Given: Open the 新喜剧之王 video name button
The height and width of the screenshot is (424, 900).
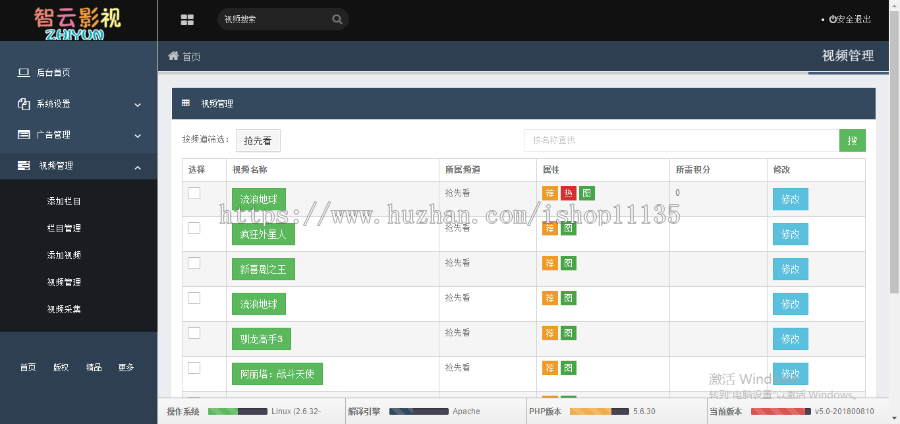Looking at the screenshot, I should coord(263,269).
